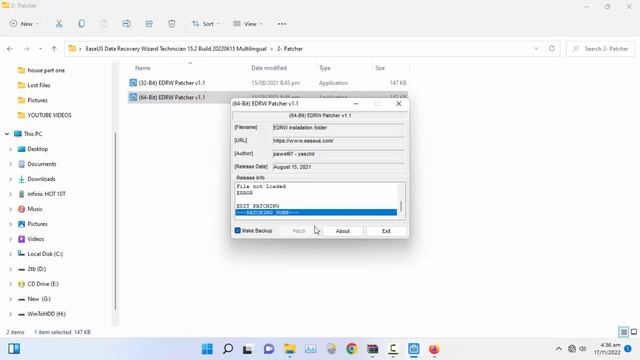This screenshot has width=640, height=360.
Task: Click the Rename icon in toolbar
Action: point(127,24)
